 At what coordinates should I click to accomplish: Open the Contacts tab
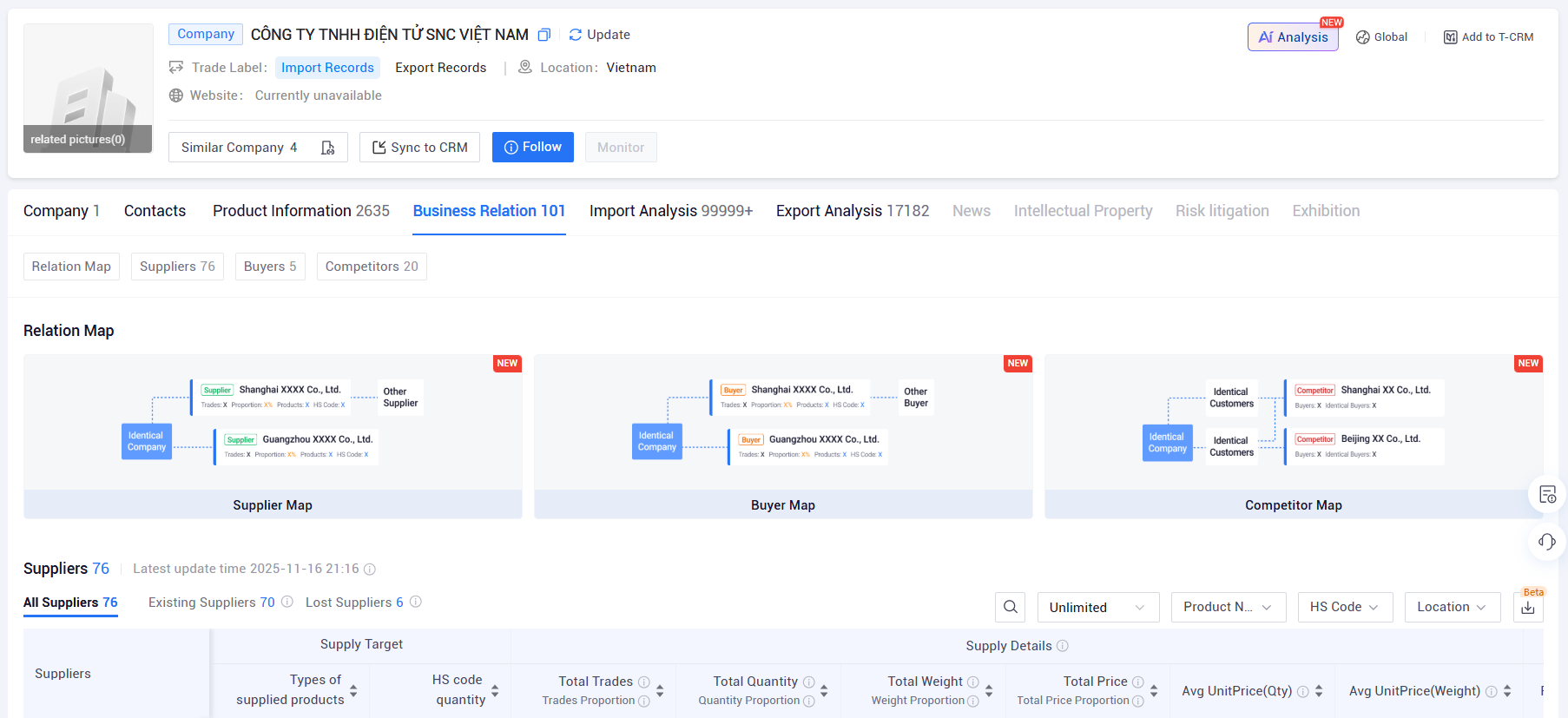pyautogui.click(x=155, y=211)
